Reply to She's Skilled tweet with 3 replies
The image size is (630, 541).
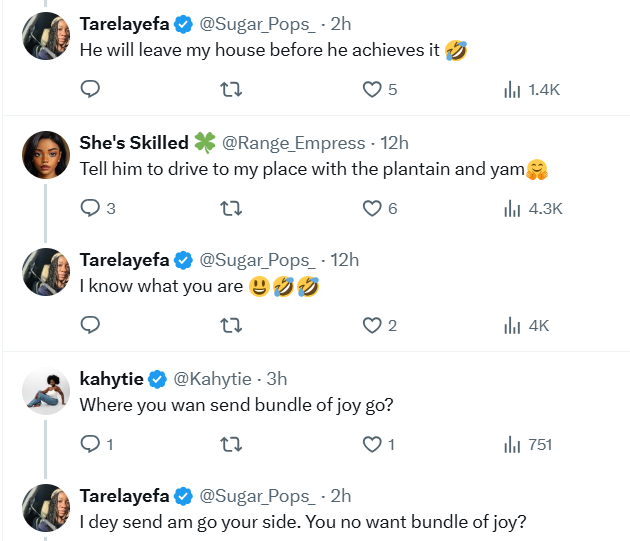tap(90, 208)
